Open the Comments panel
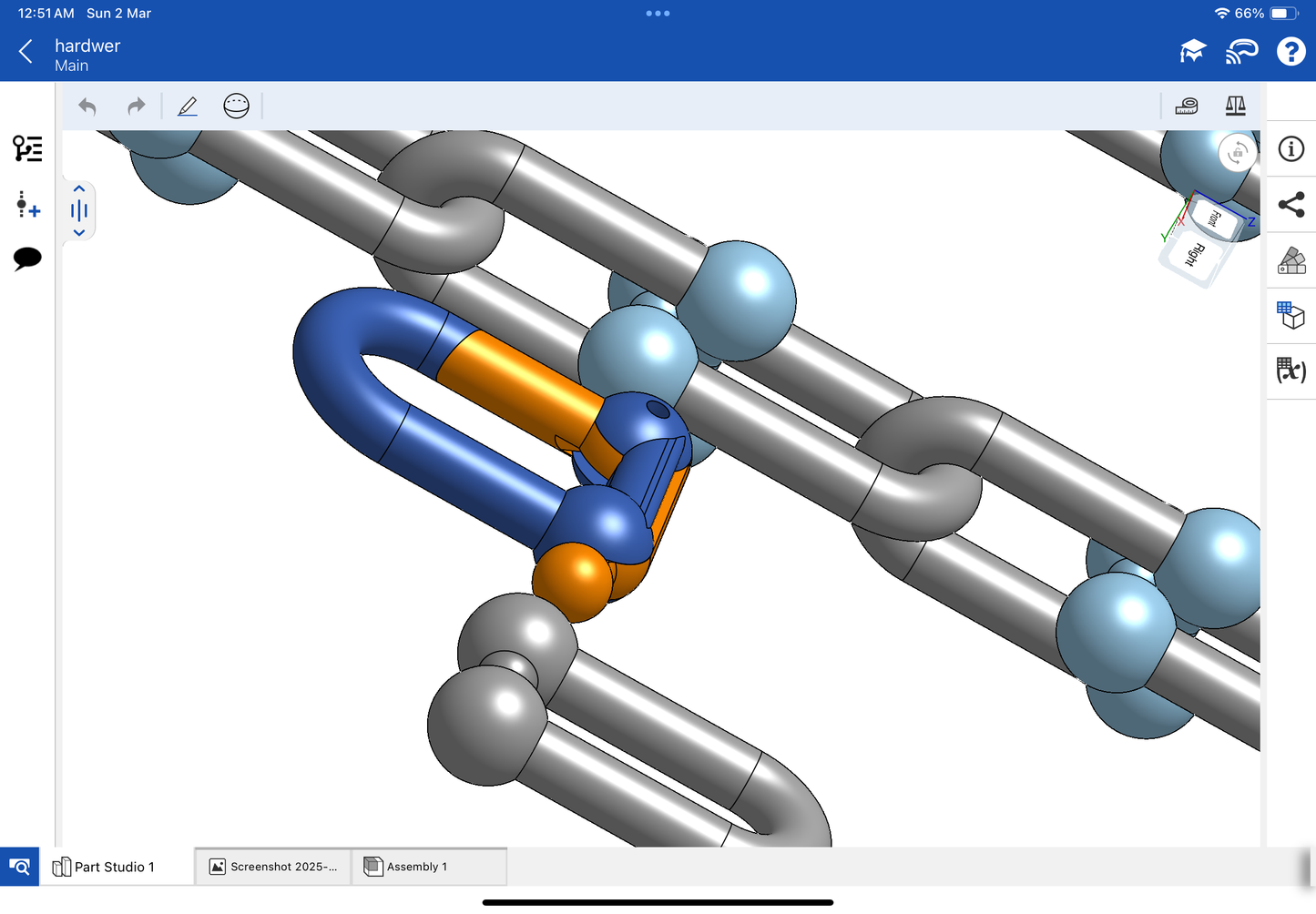The width and height of the screenshot is (1316, 914). 27,259
